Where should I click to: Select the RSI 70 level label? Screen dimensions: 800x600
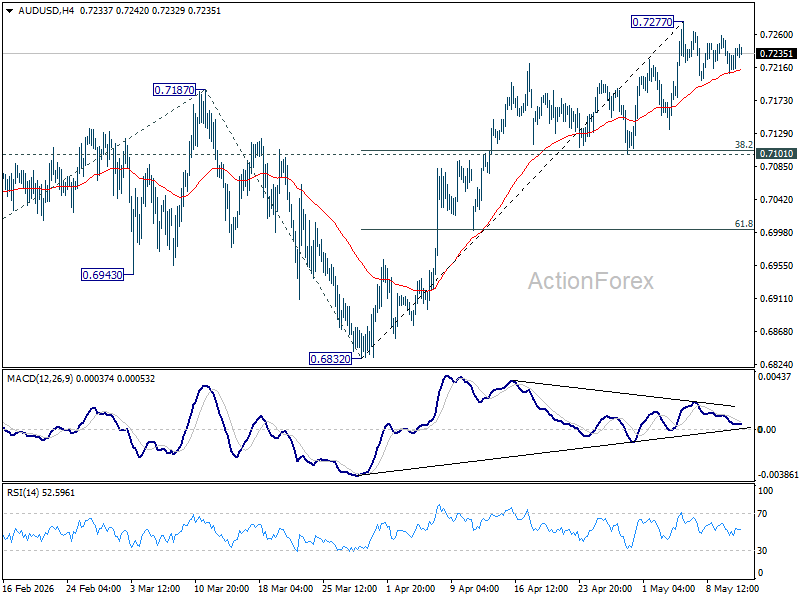[762, 514]
